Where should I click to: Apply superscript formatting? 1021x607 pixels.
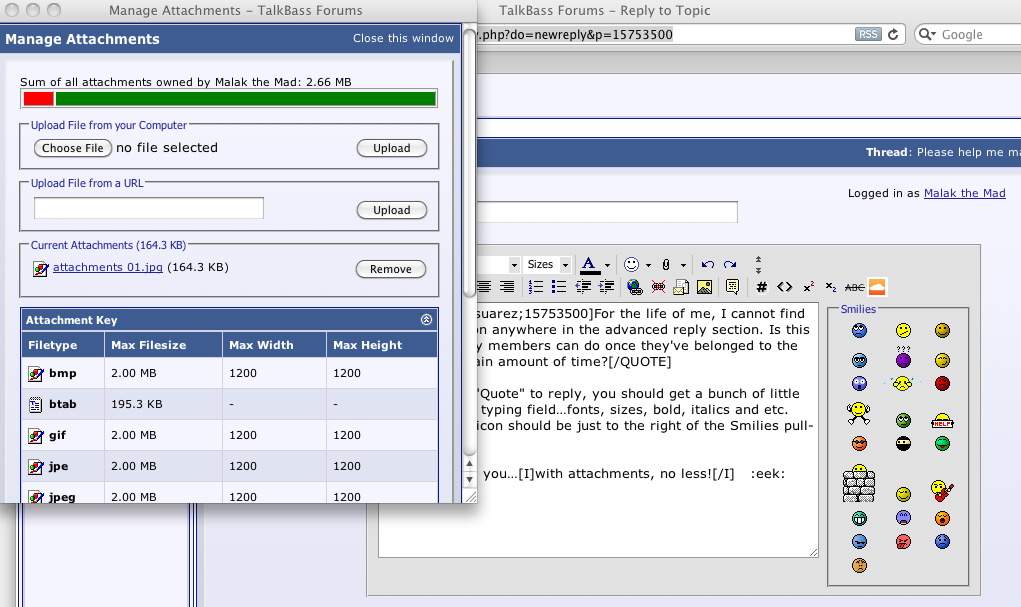coord(808,287)
